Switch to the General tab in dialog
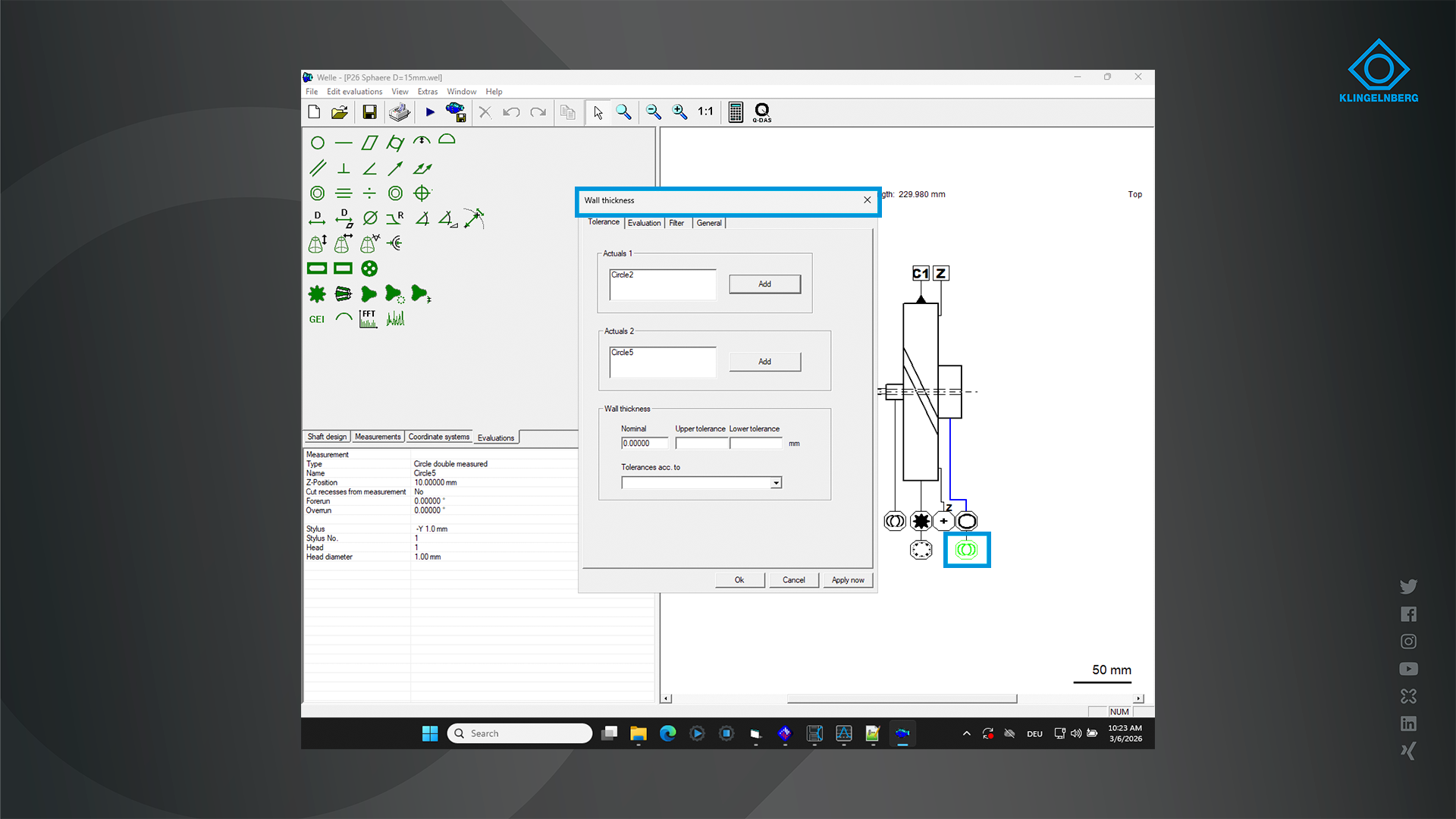Viewport: 1456px width, 819px height. coord(709,223)
